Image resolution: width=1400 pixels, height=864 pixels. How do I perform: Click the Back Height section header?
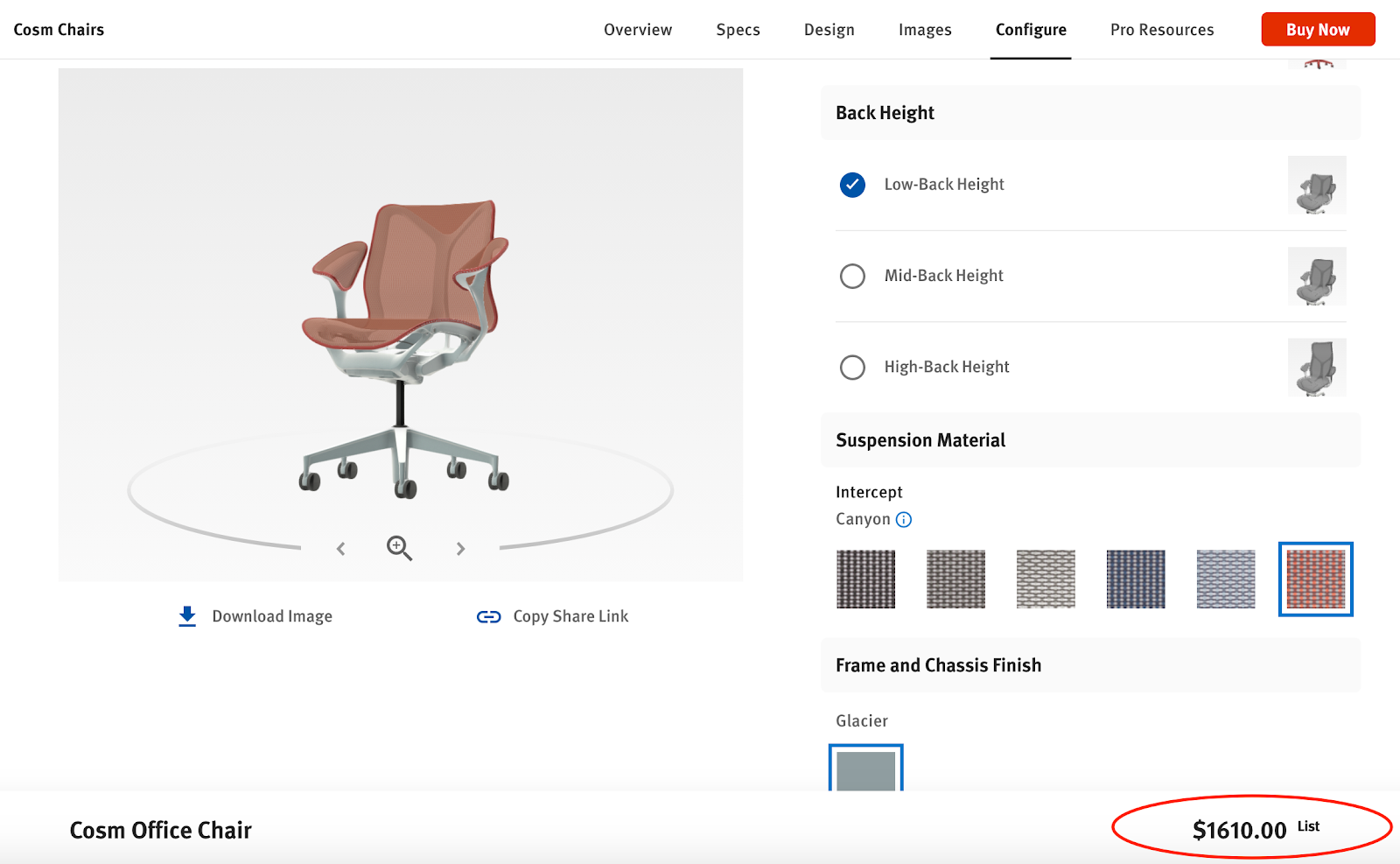point(1090,113)
